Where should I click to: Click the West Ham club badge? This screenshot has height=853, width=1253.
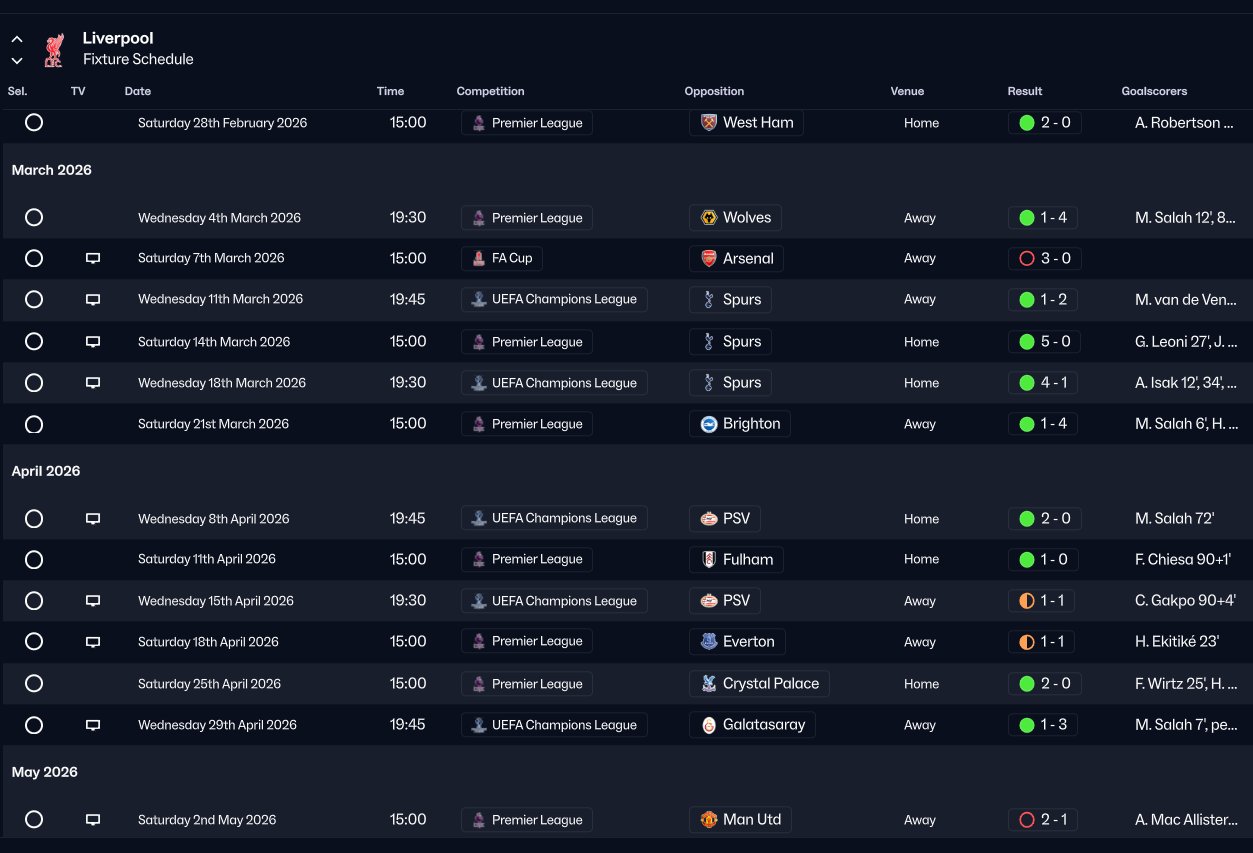pyautogui.click(x=709, y=123)
